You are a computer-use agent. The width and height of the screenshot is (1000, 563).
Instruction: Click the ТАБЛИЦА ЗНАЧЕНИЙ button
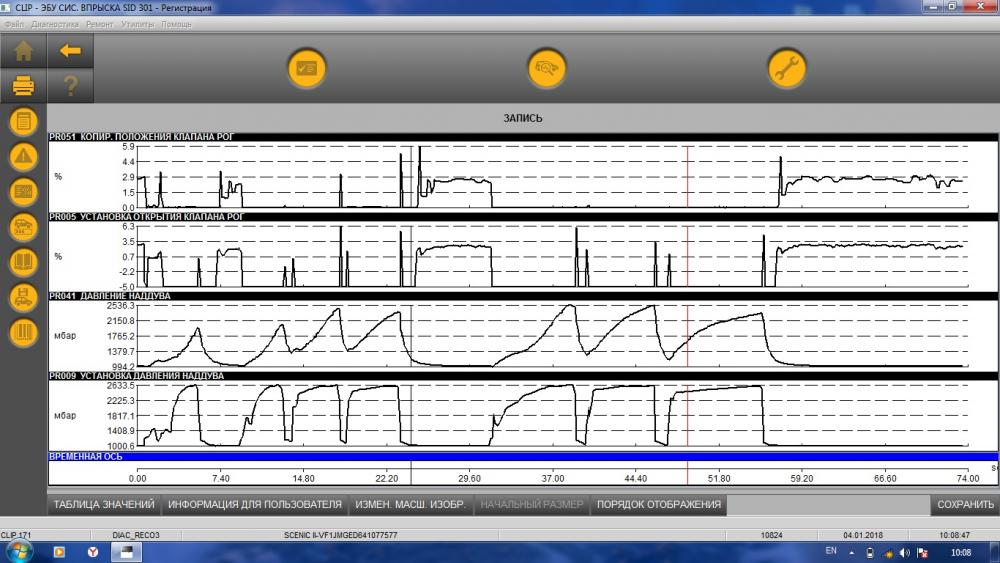[x=104, y=504]
